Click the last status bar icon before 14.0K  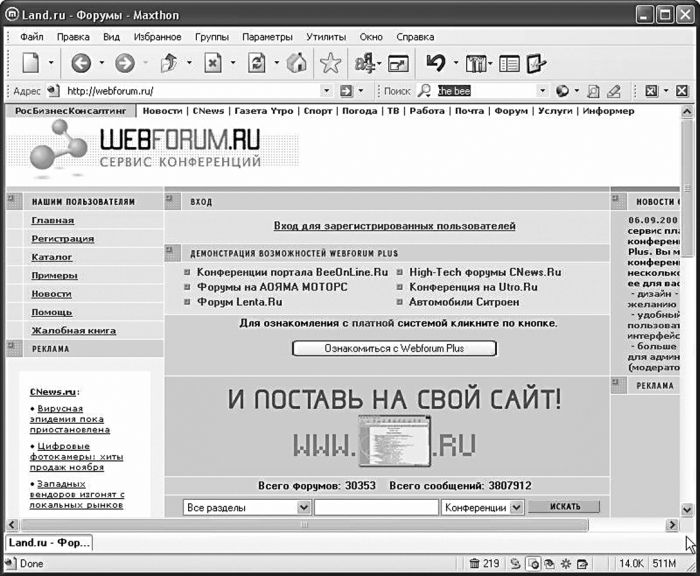(x=582, y=564)
